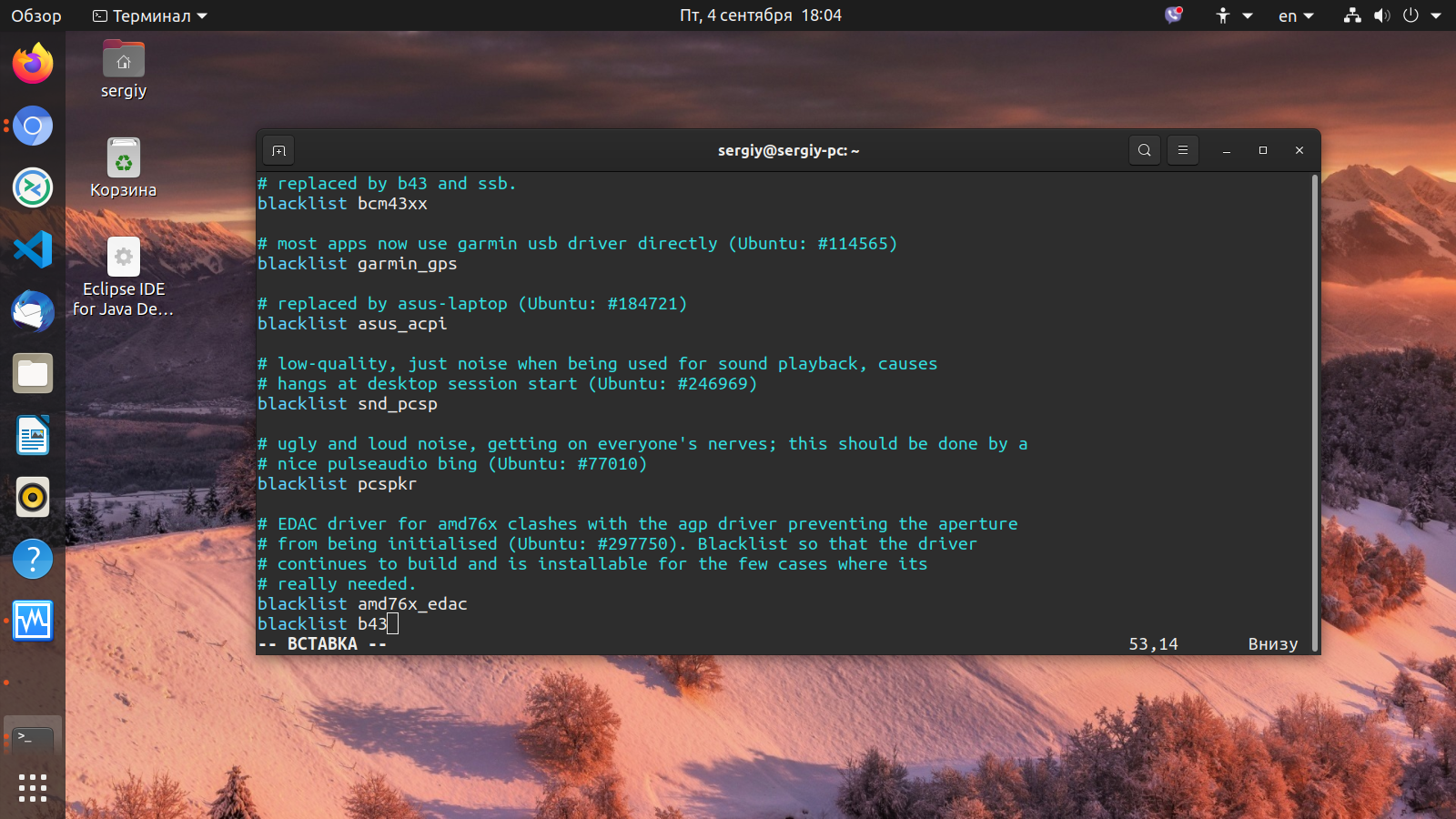The image size is (1456, 819).
Task: Click the '-- ВСТАВКА --' mode indicator
Action: tap(323, 644)
